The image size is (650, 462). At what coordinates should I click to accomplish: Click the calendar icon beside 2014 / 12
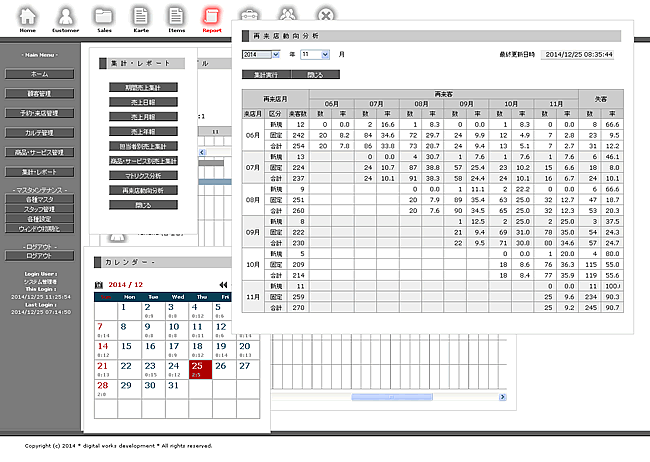pyautogui.click(x=99, y=285)
